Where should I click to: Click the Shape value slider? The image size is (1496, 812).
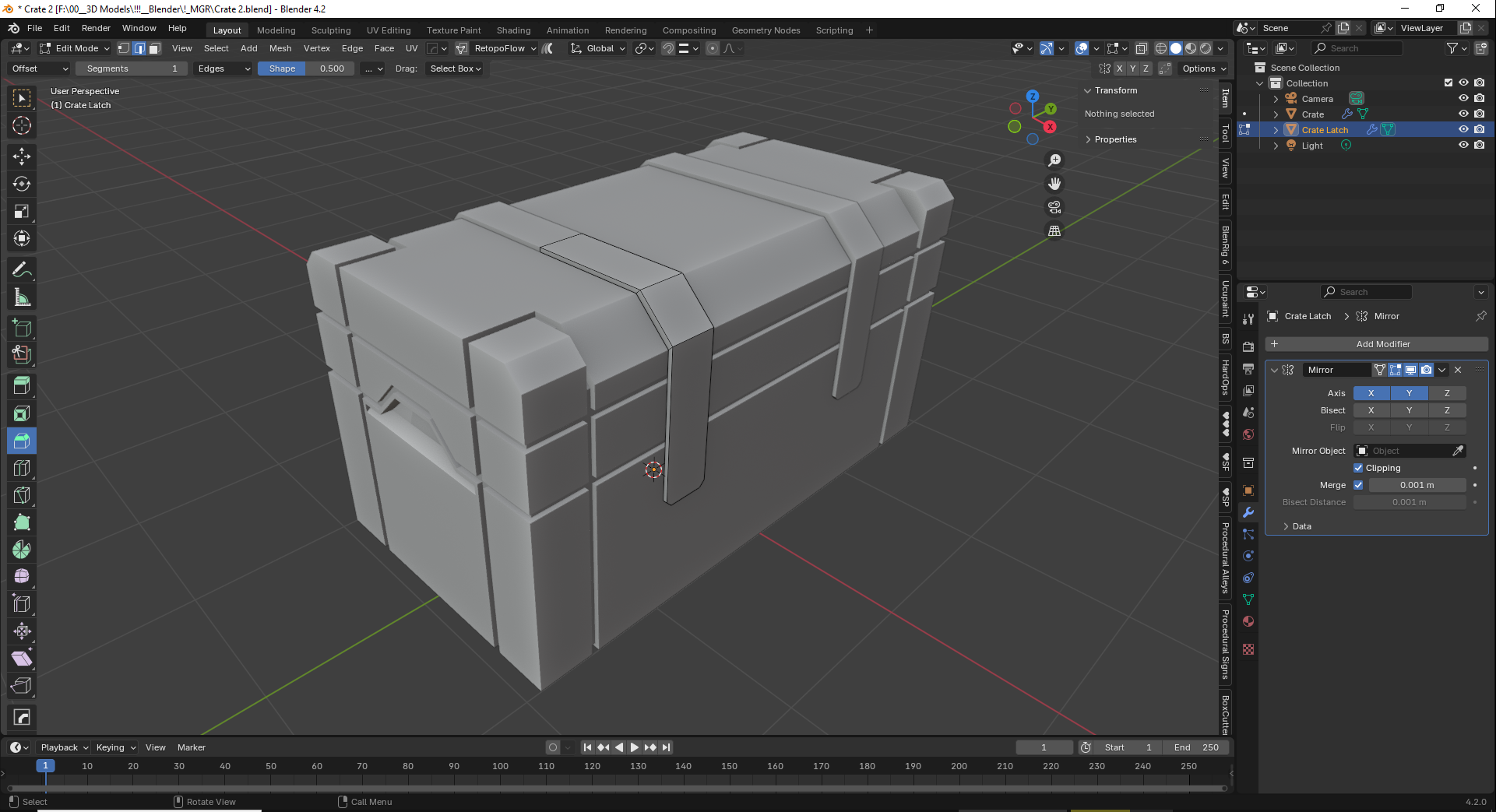tap(307, 69)
